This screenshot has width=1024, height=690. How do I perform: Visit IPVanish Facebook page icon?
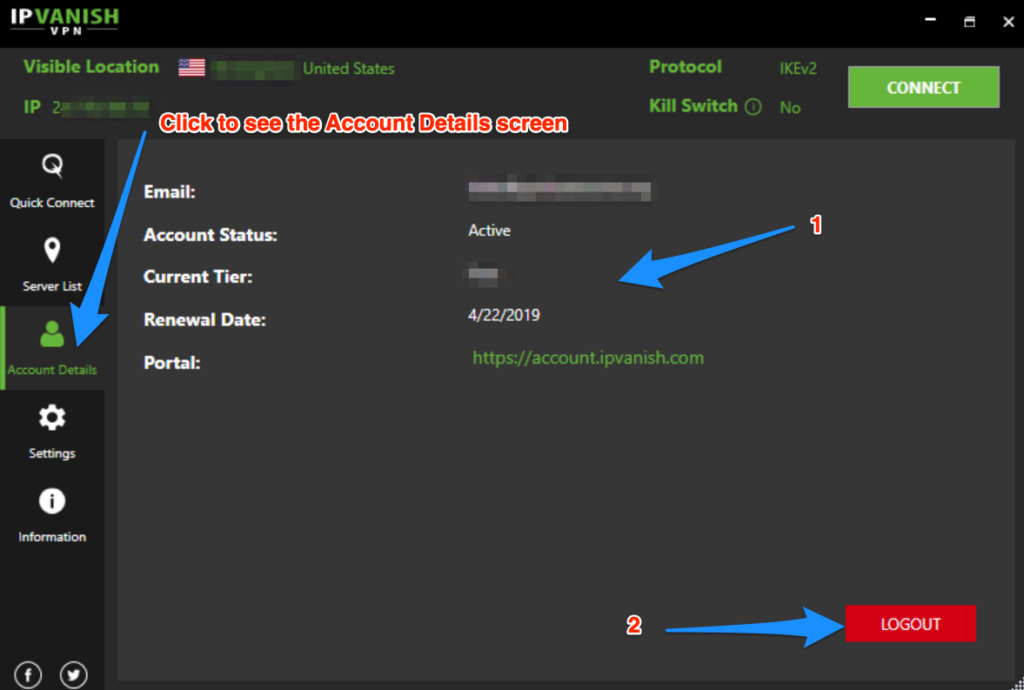[28, 675]
